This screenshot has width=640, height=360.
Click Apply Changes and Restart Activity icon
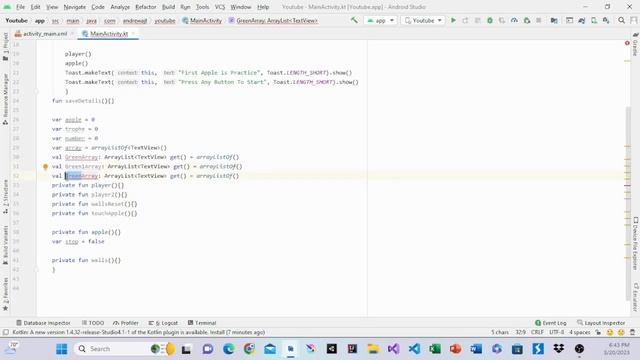point(465,20)
